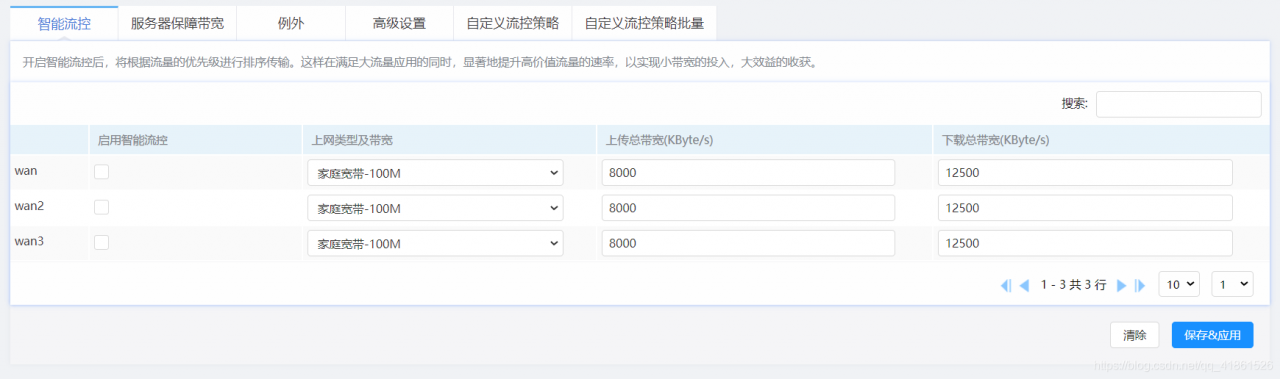Open wan3 家庭宽带-100M type dropdown
Viewport: 1280px width, 379px height.
coord(435,244)
